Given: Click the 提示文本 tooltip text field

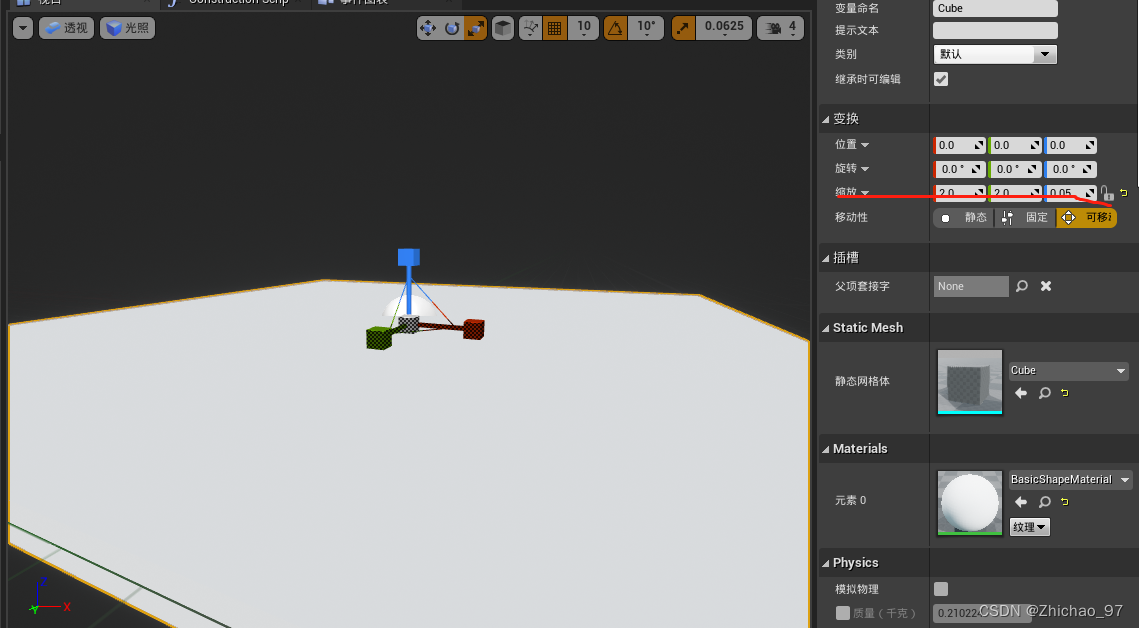Looking at the screenshot, I should pyautogui.click(x=995, y=30).
